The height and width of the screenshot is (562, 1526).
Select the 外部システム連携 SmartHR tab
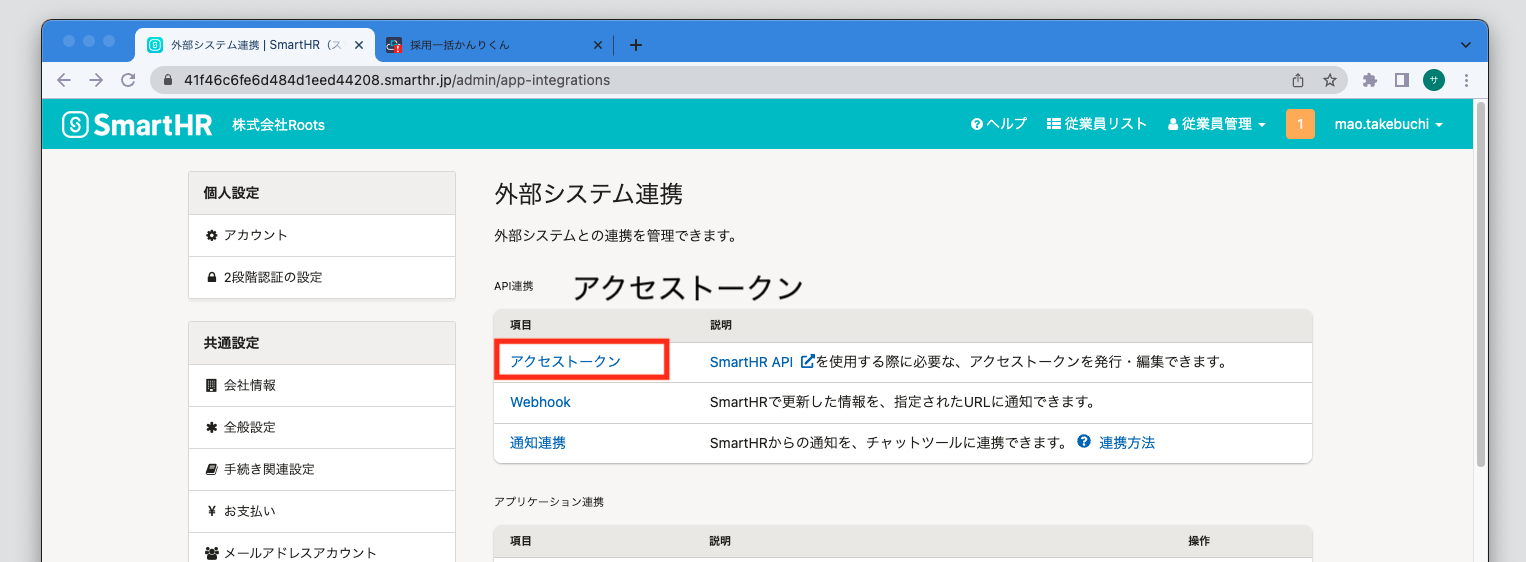click(255, 45)
